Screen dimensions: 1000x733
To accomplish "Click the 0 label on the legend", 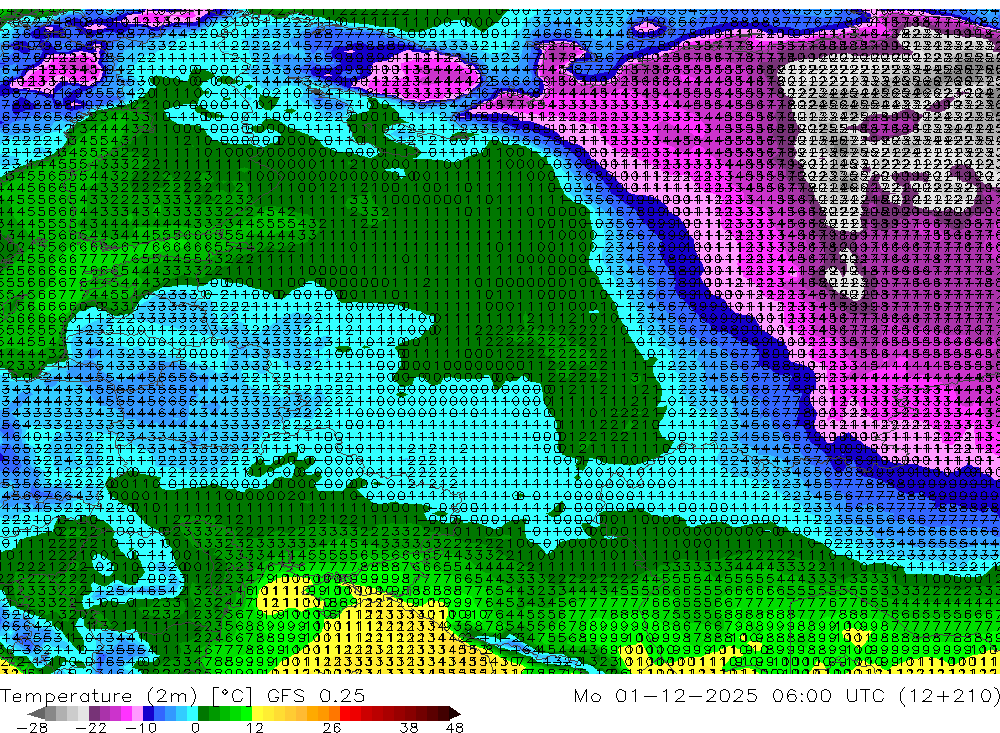I will tap(195, 728).
